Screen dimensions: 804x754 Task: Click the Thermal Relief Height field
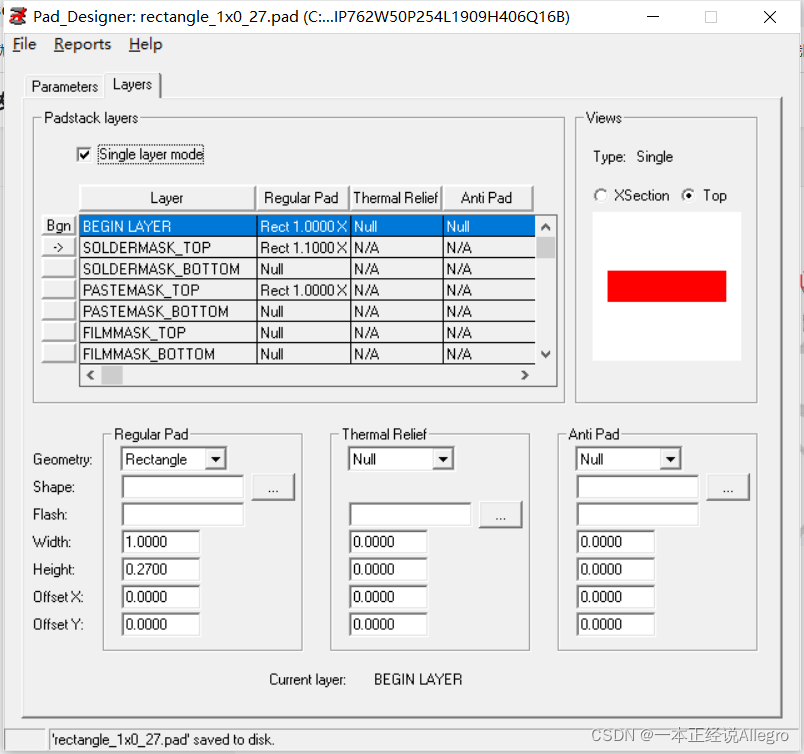388,569
